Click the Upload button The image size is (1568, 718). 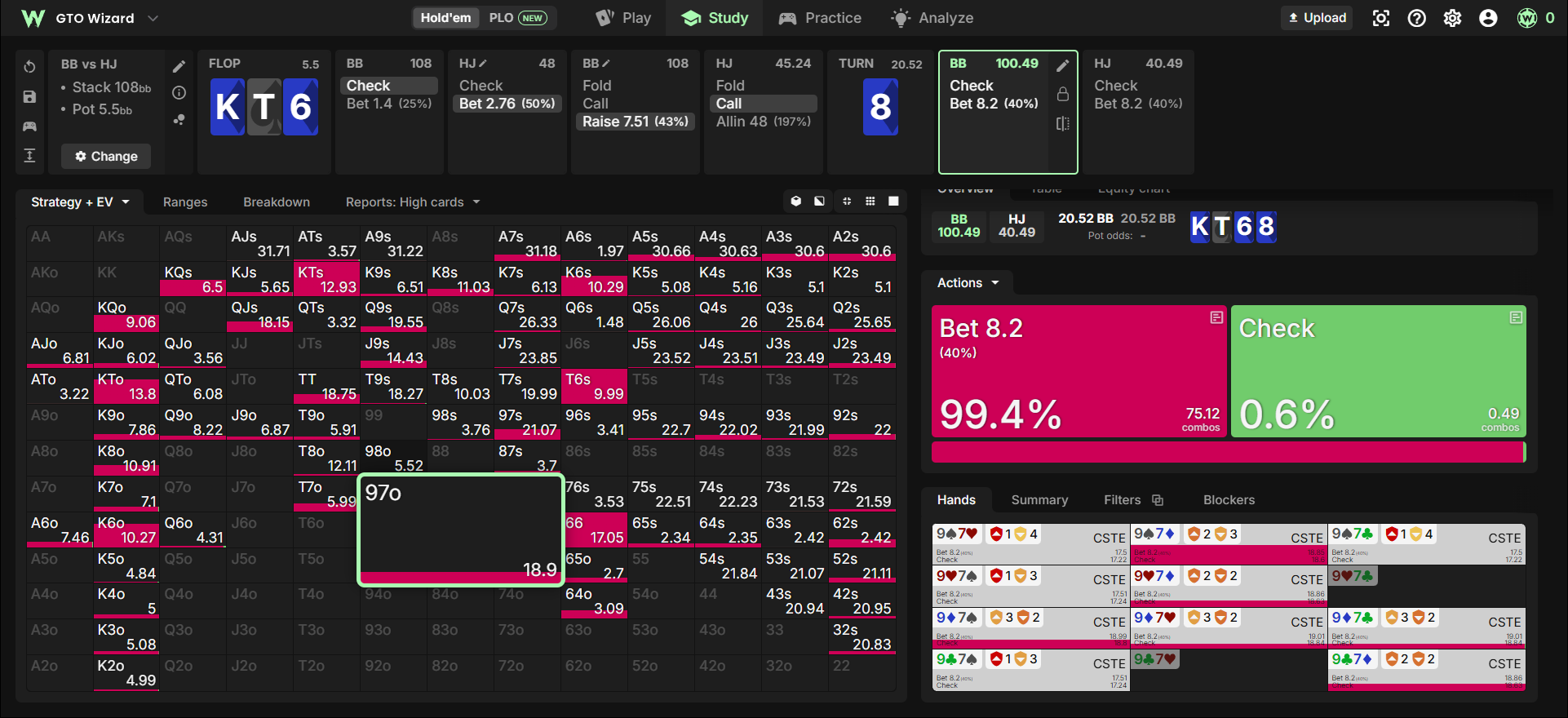(x=1317, y=18)
